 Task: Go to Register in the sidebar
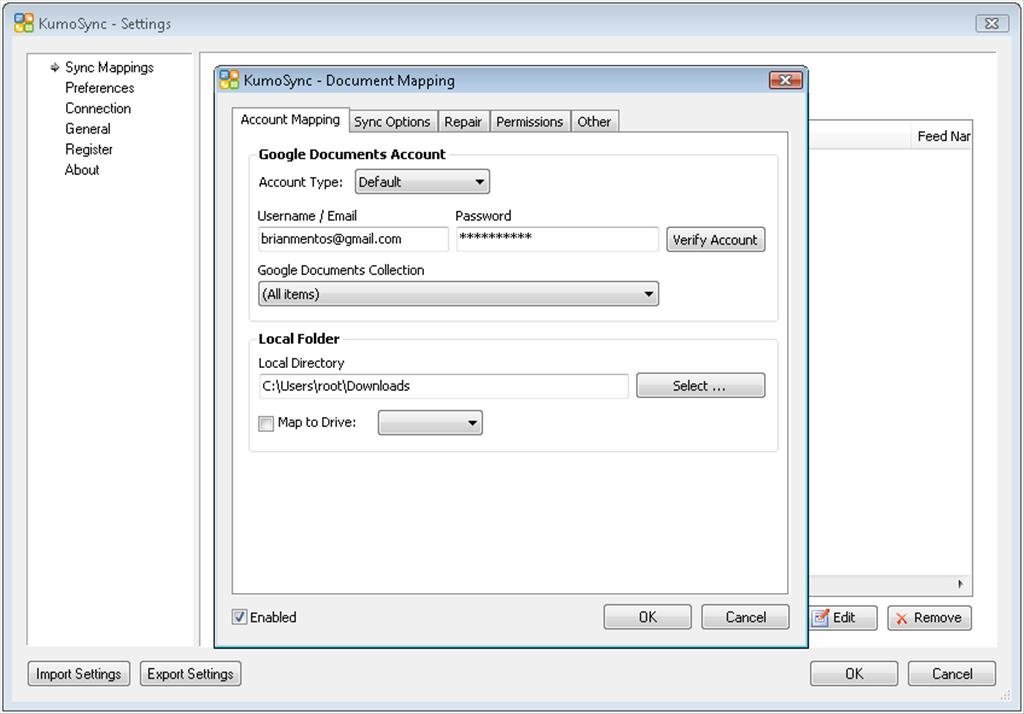(x=89, y=149)
